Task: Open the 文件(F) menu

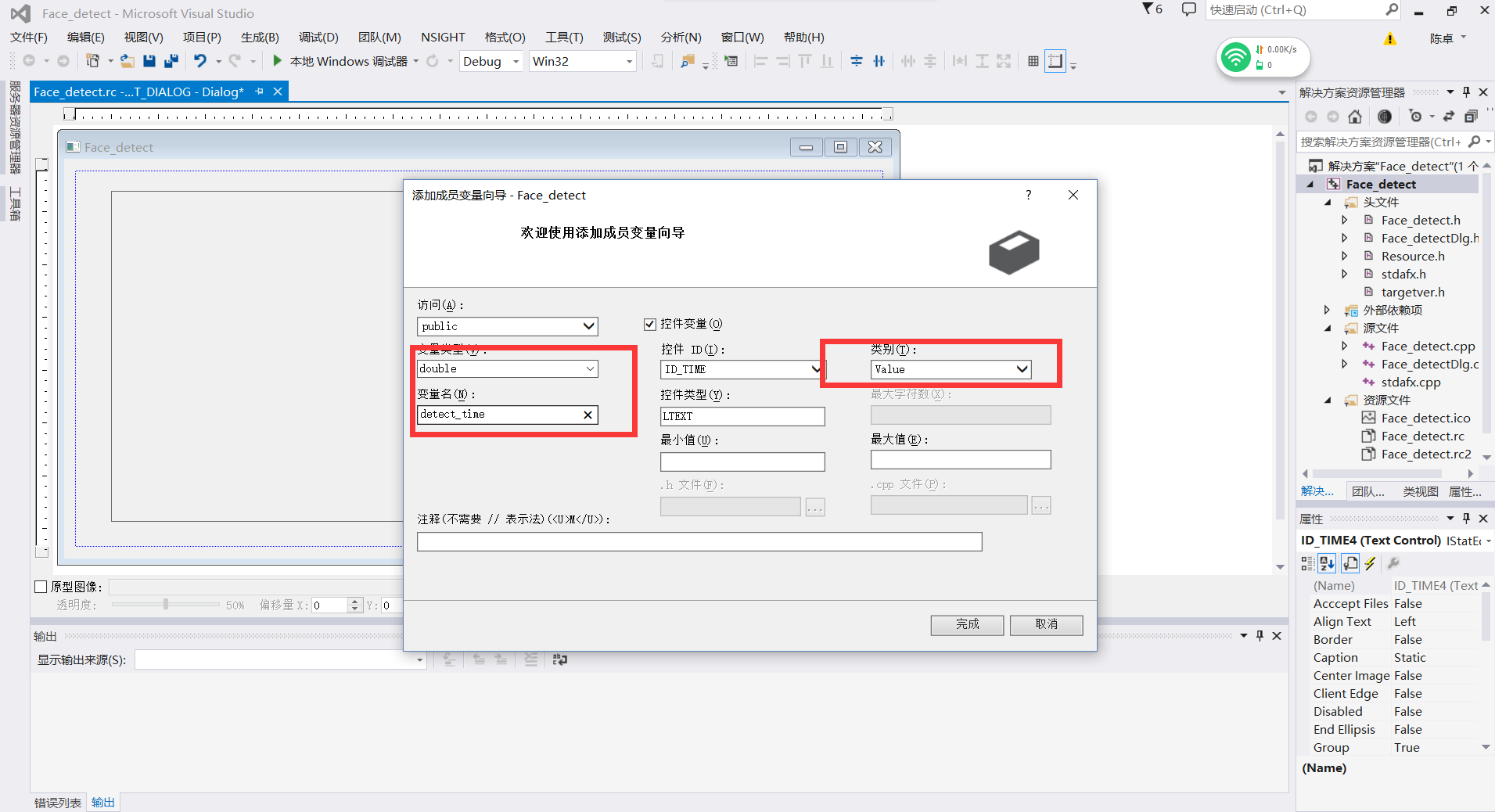Action: click(29, 38)
